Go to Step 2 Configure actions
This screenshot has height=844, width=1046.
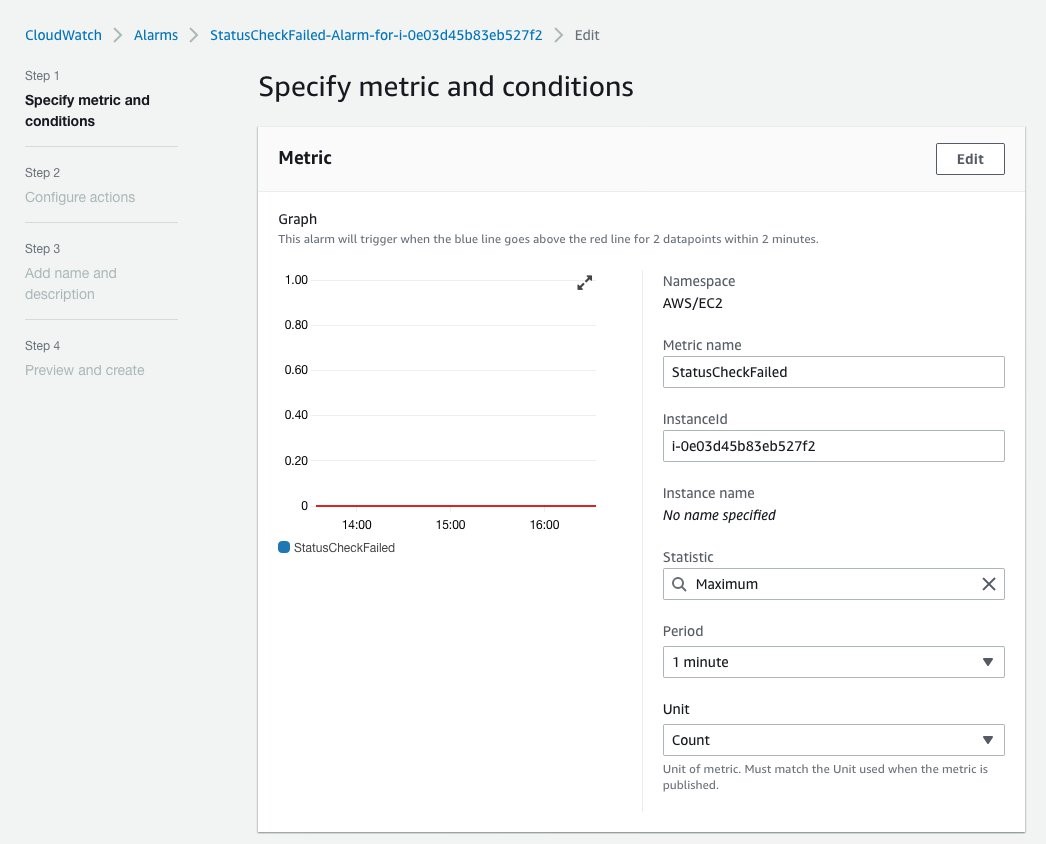(x=80, y=197)
